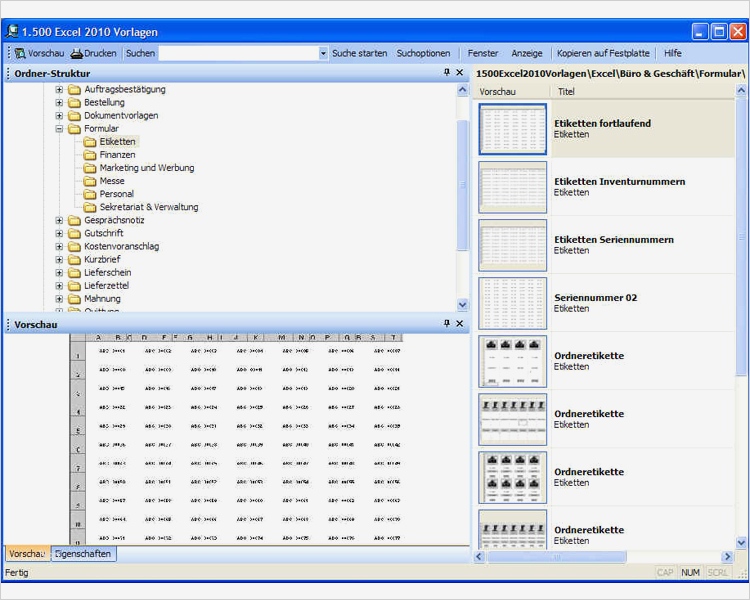Switch to the Eigenschaften tab
The height and width of the screenshot is (600, 750).
point(84,553)
